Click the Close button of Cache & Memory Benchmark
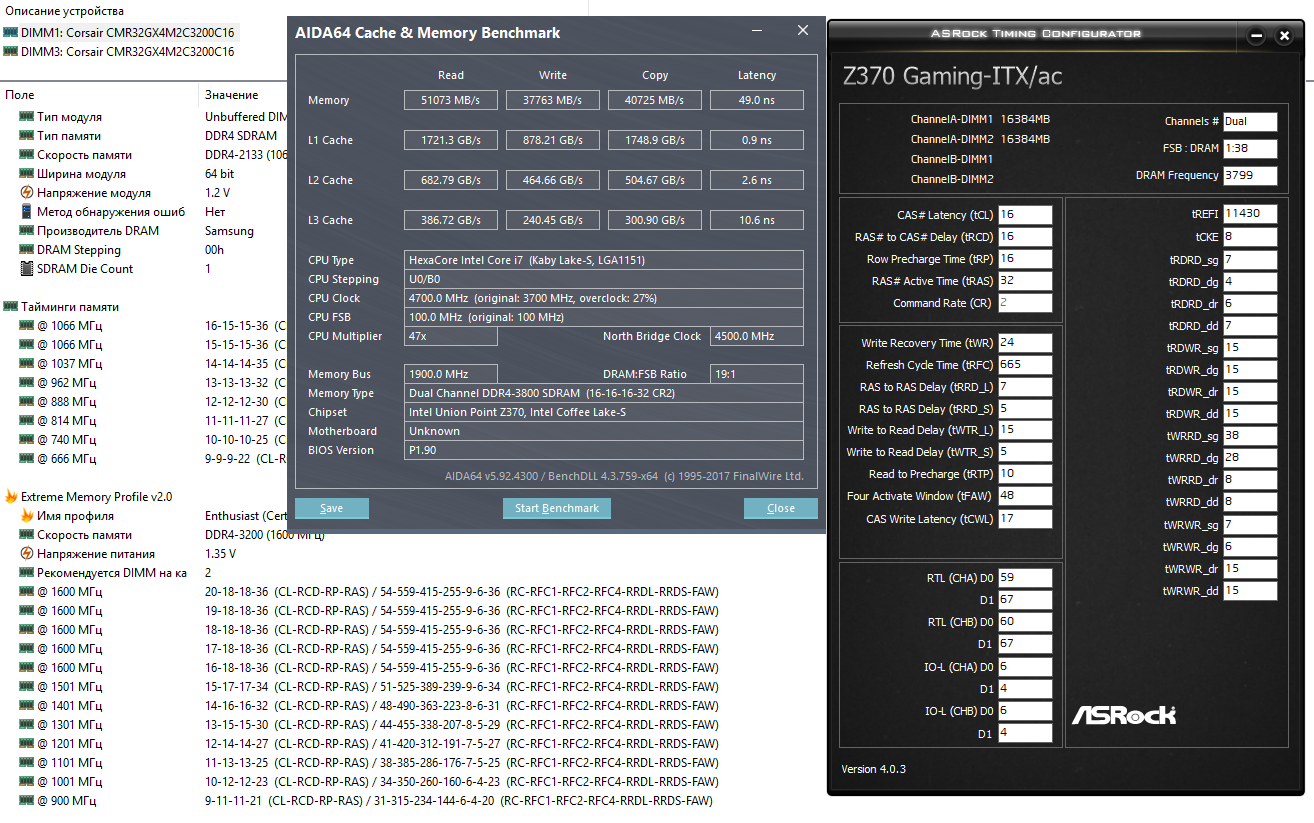Screen dimensions: 1314x823 (x=781, y=509)
